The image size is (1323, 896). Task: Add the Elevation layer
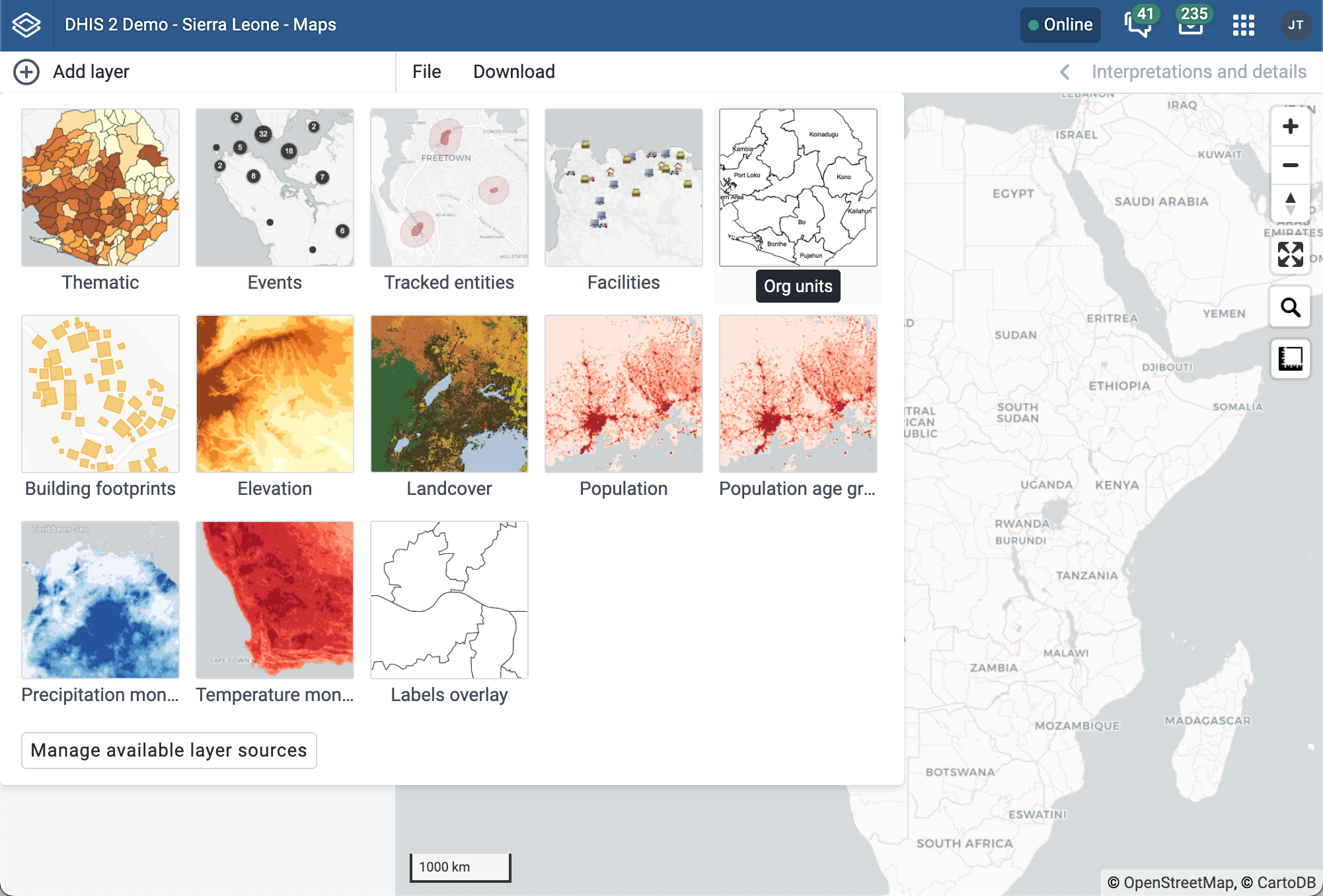click(x=274, y=394)
